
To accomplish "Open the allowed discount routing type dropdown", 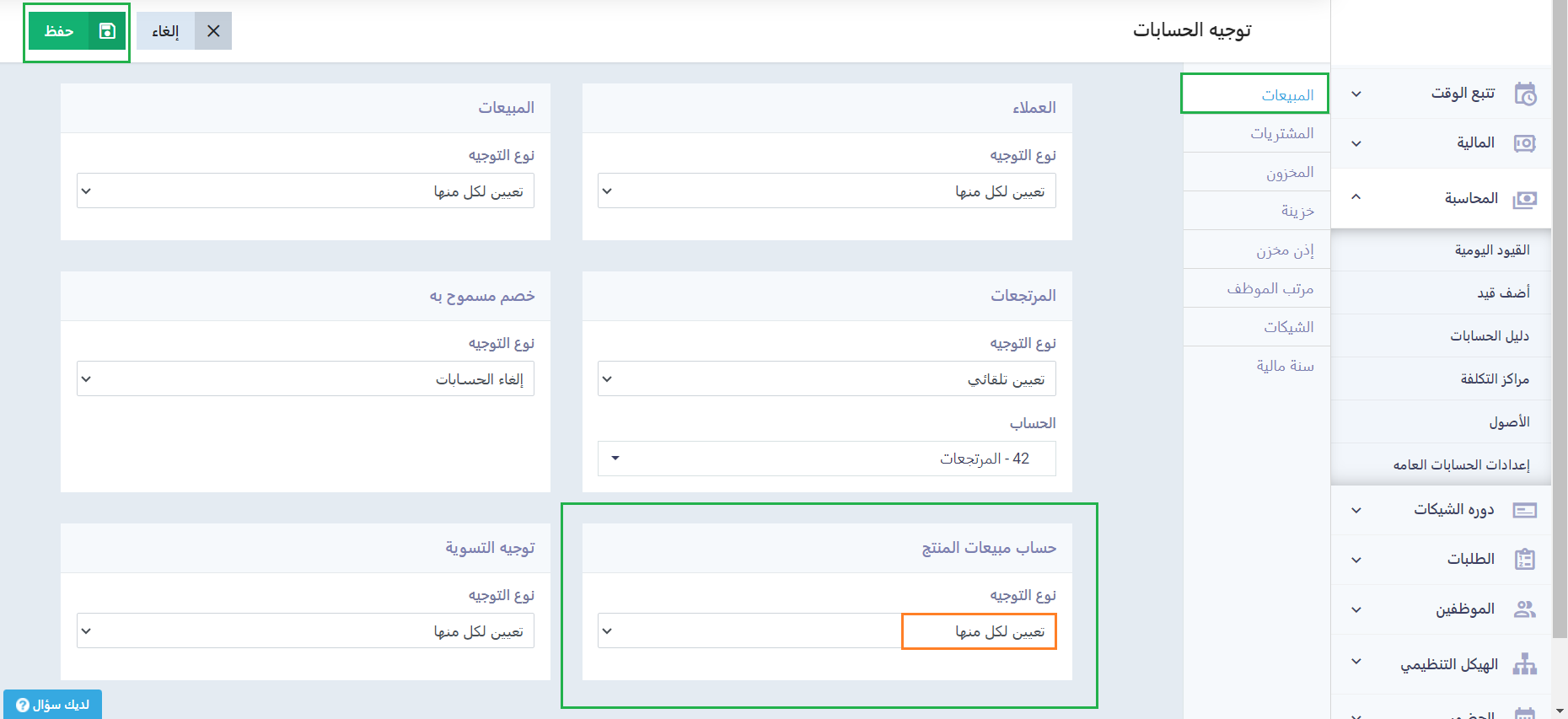I will coord(305,379).
